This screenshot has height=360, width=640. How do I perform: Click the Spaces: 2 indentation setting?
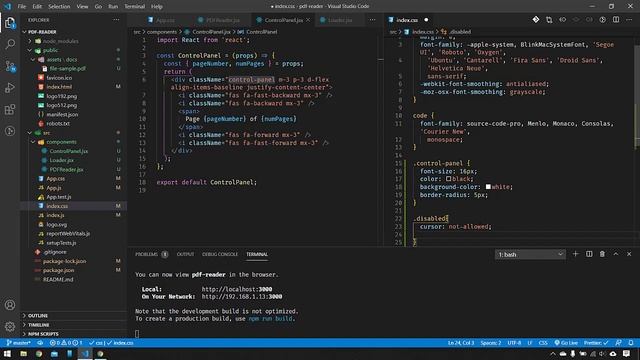pos(491,343)
